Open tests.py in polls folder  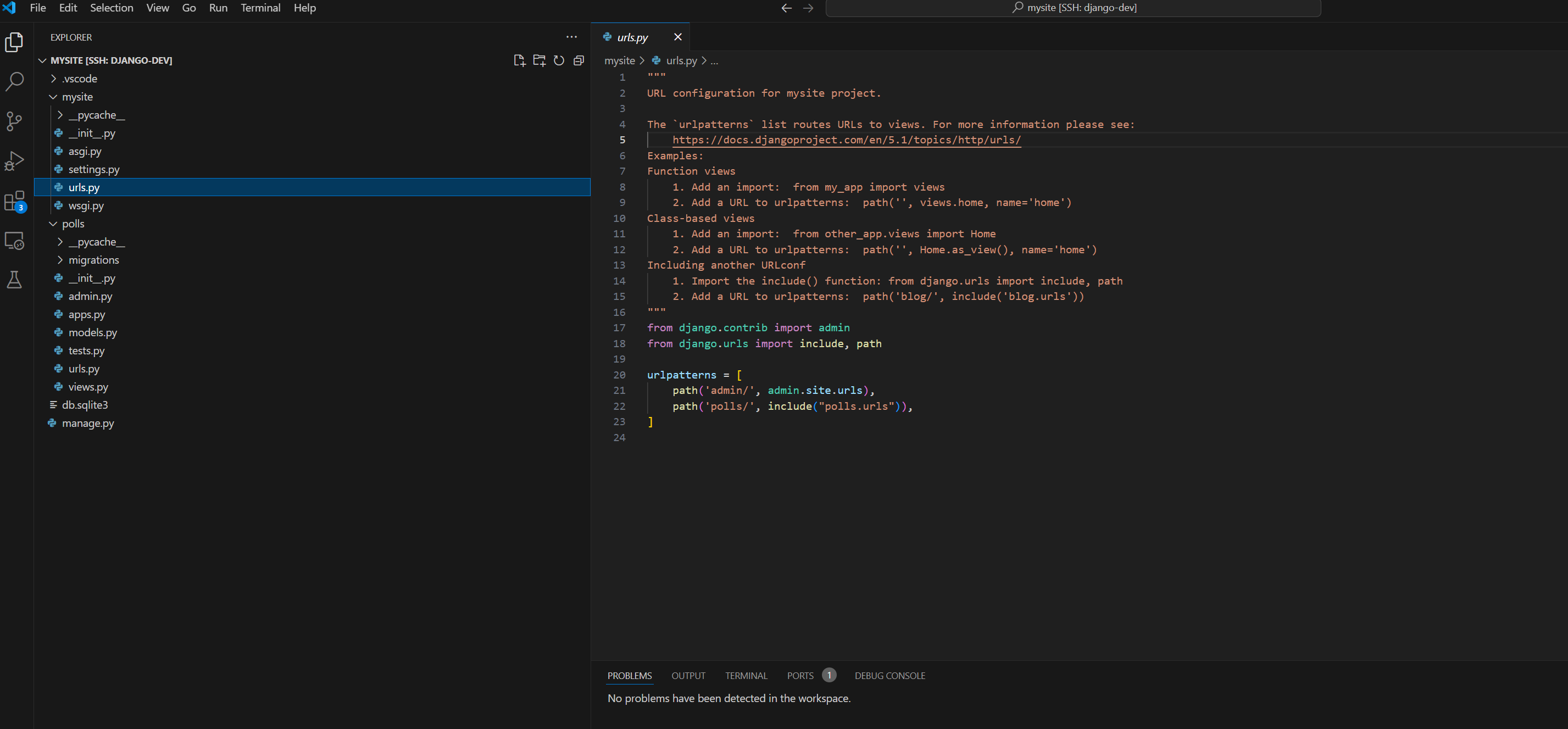pyautogui.click(x=312, y=350)
